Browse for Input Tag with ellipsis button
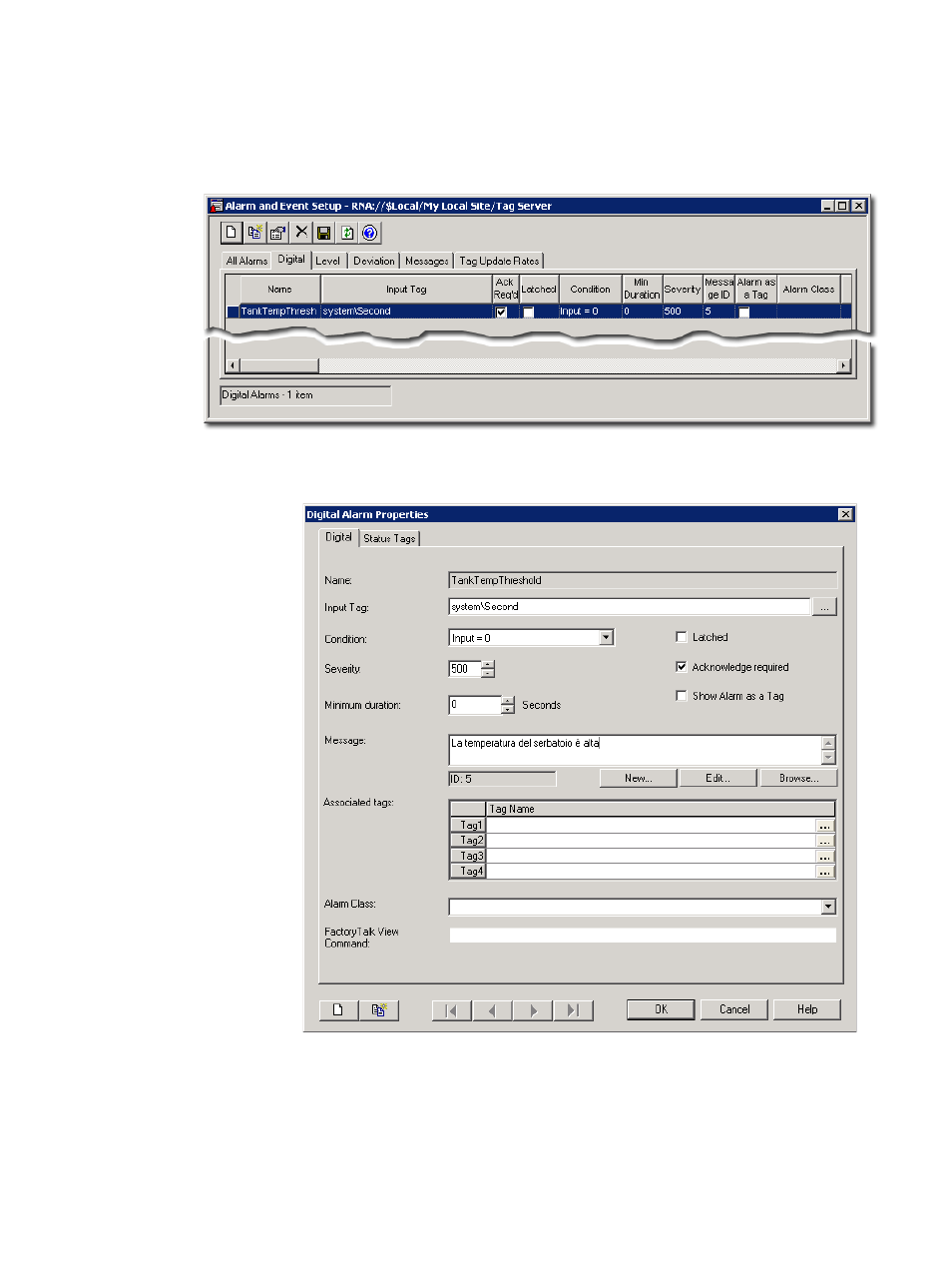The image size is (952, 1270). (824, 607)
